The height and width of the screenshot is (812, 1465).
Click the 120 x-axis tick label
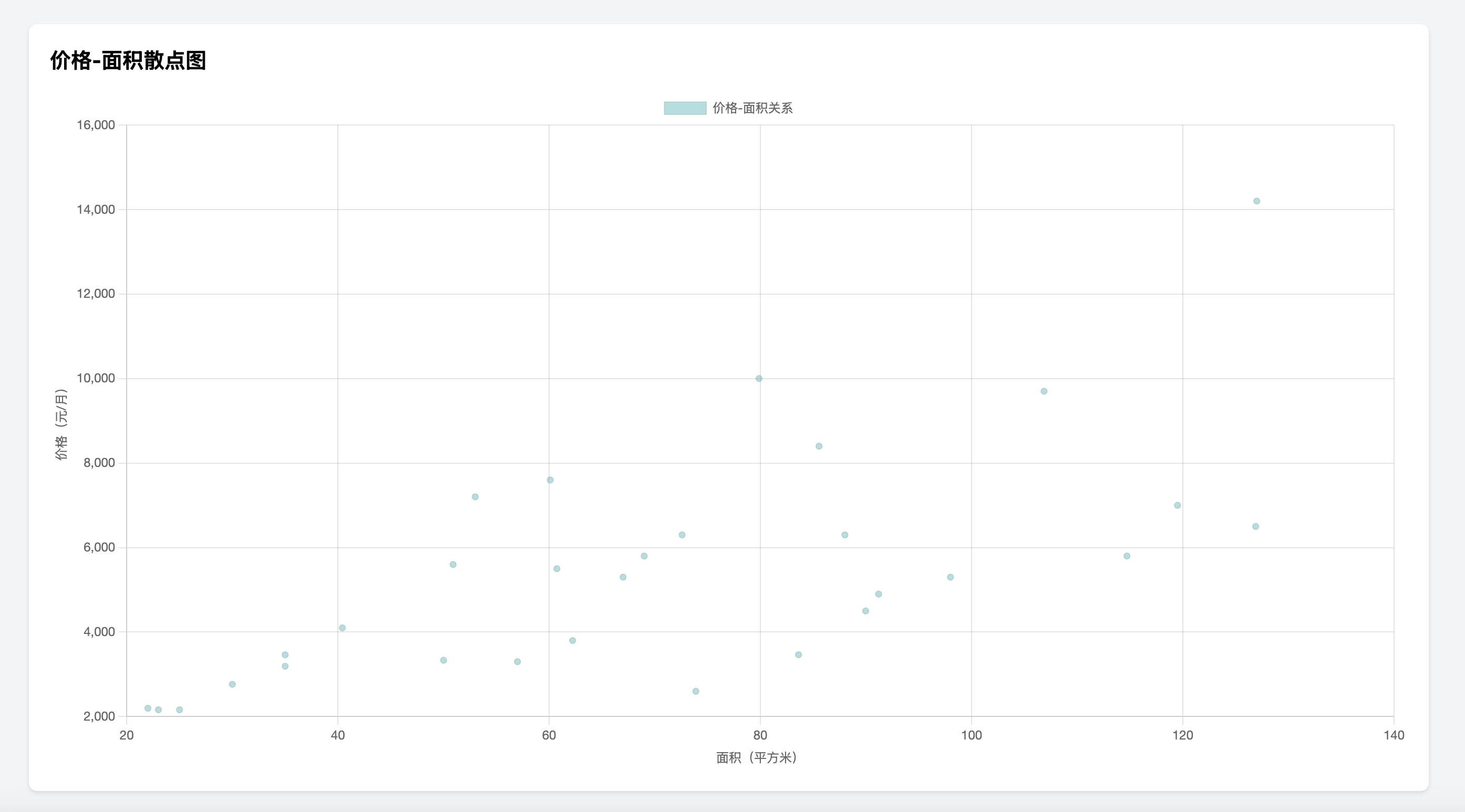(x=1182, y=735)
